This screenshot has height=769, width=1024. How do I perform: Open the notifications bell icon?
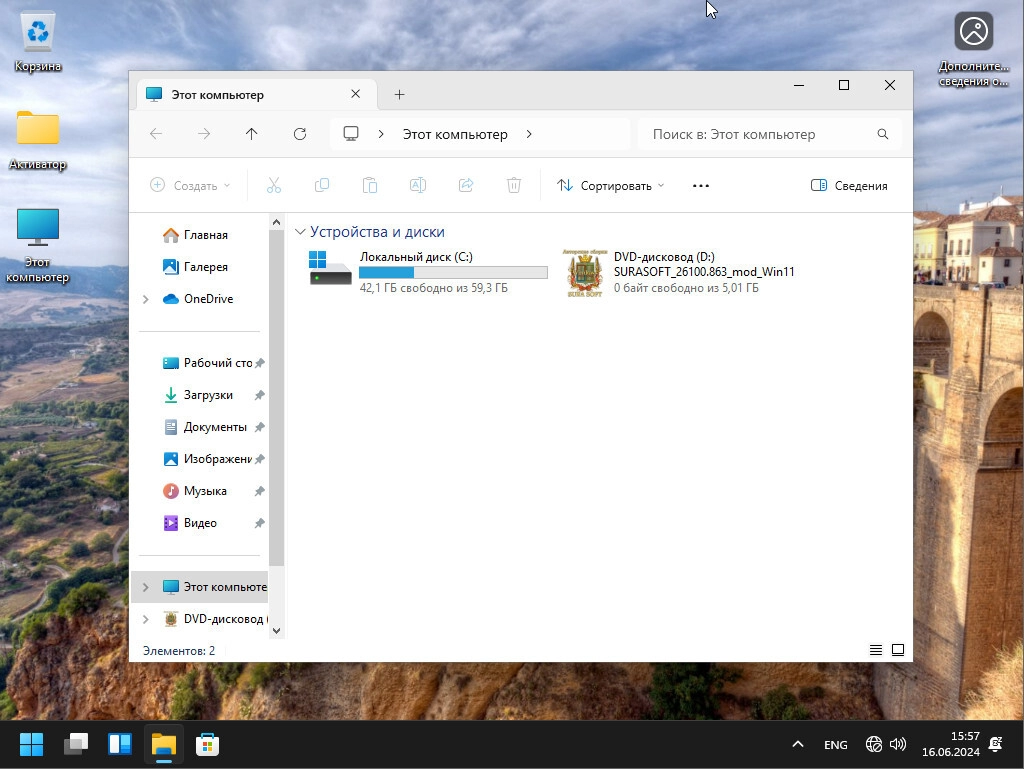[x=996, y=744]
